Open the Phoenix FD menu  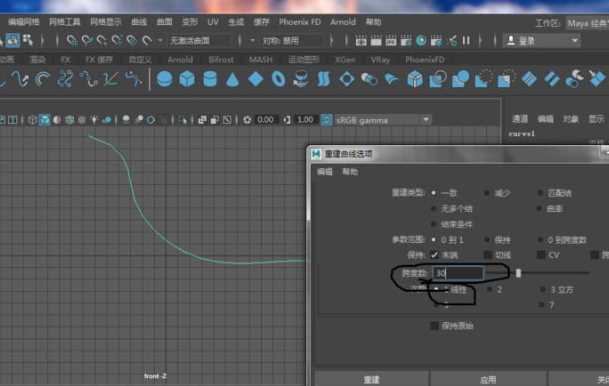[299, 22]
